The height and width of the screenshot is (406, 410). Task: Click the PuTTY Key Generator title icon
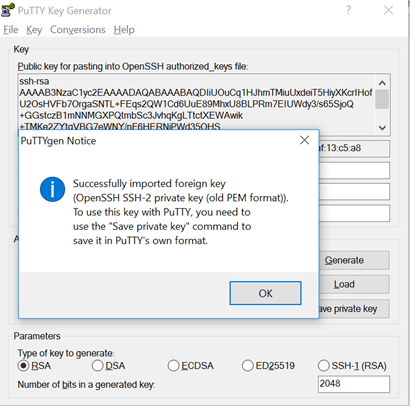tap(8, 10)
